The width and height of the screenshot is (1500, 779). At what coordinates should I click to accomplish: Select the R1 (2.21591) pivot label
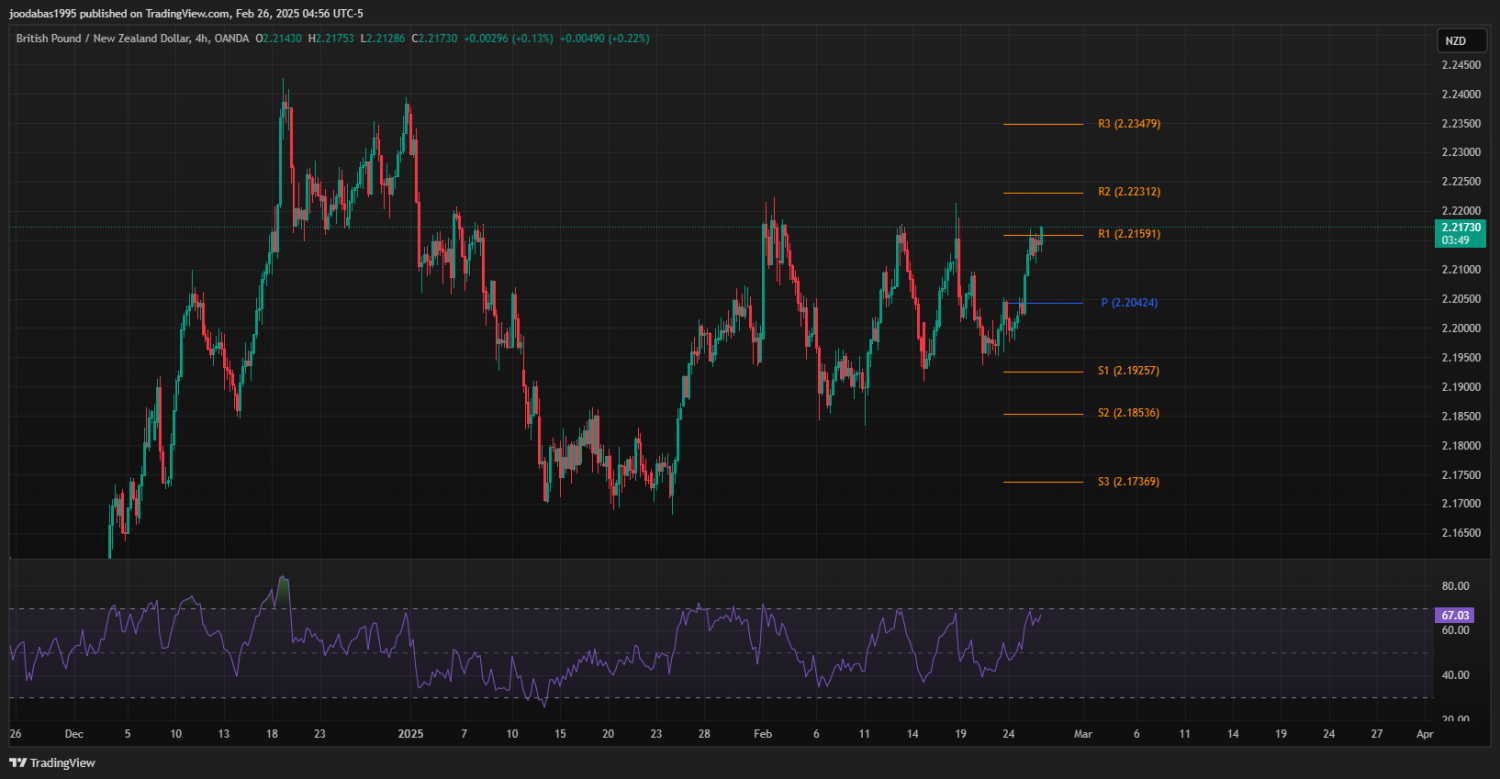click(1128, 234)
